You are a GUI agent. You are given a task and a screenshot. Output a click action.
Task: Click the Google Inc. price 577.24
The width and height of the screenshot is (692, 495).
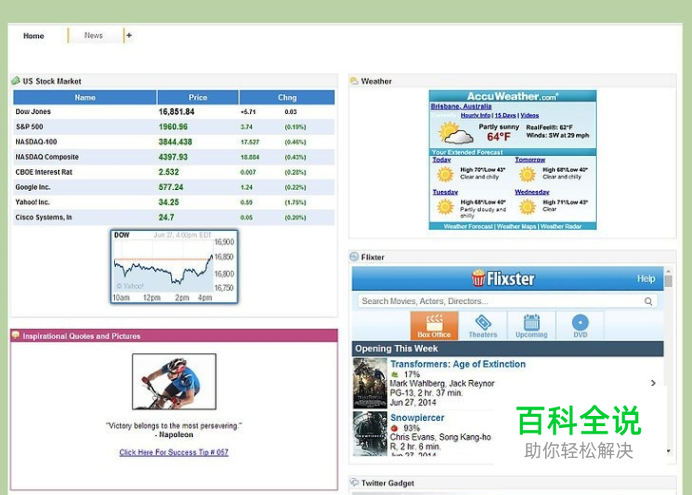point(171,187)
